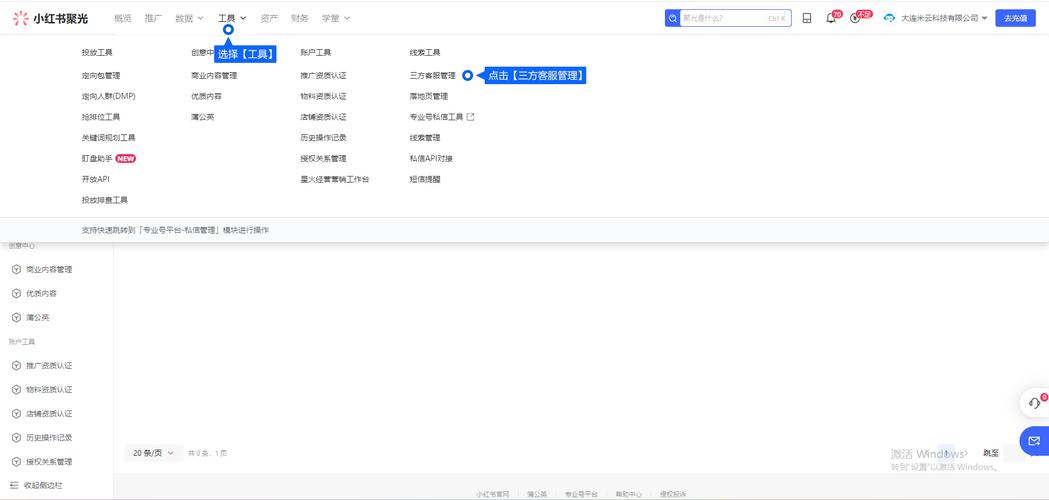The width and height of the screenshot is (1049, 500).
Task: Click the mobile device icon in header
Action: pyautogui.click(x=806, y=18)
